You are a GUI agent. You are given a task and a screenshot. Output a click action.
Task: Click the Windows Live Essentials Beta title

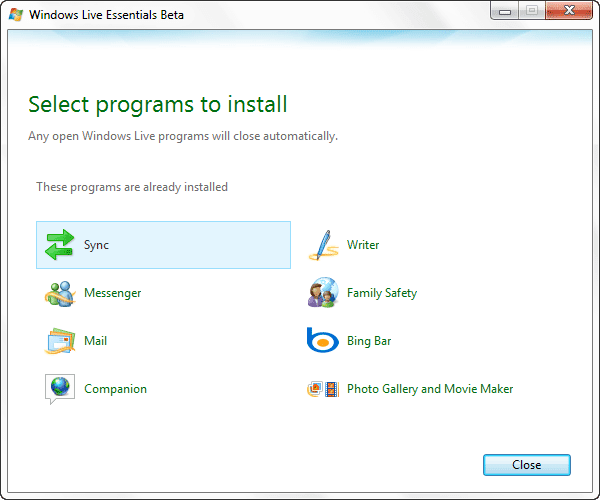106,15
